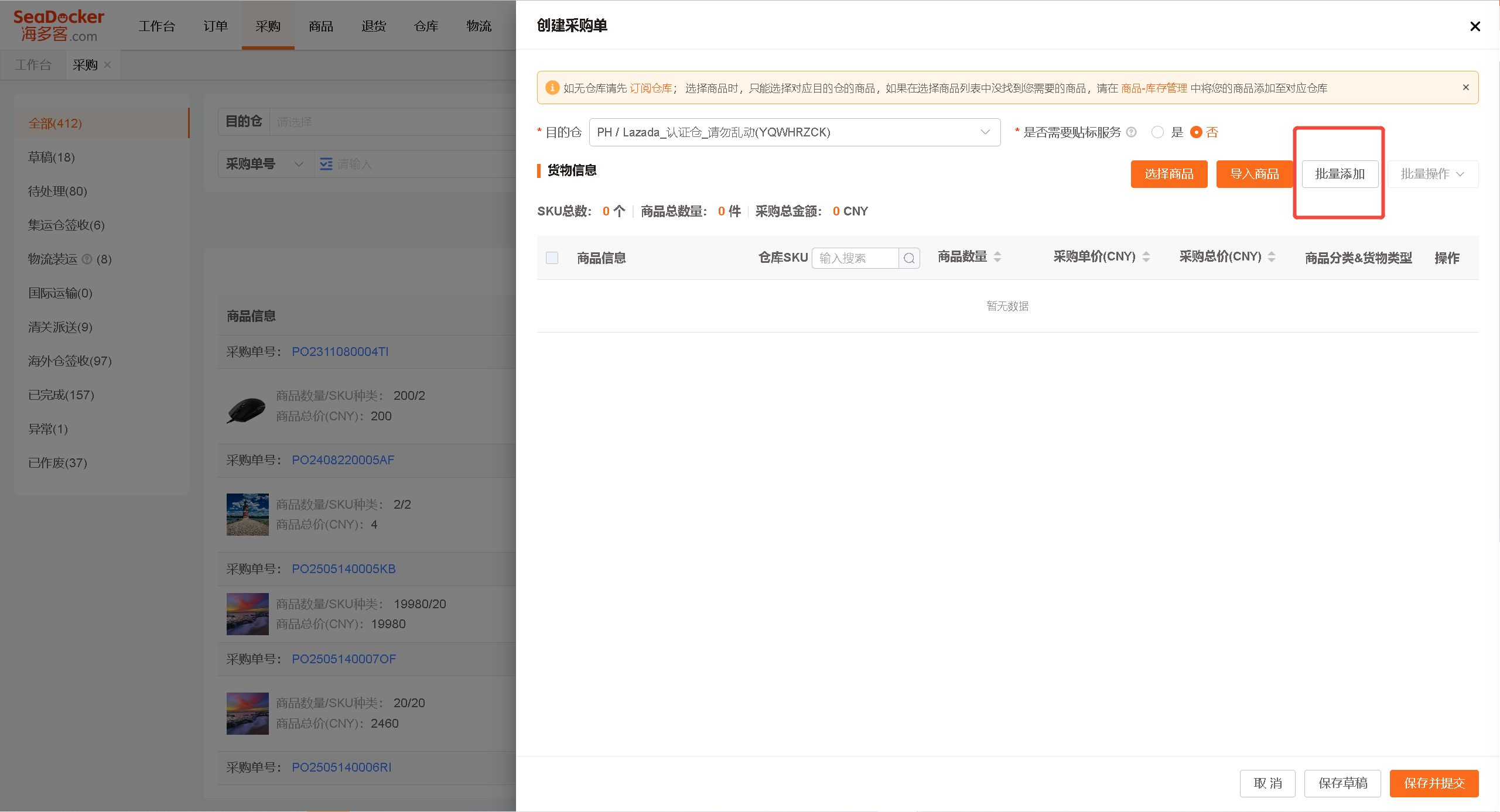Follow the 订阅仓库 link in the notice

coord(651,88)
